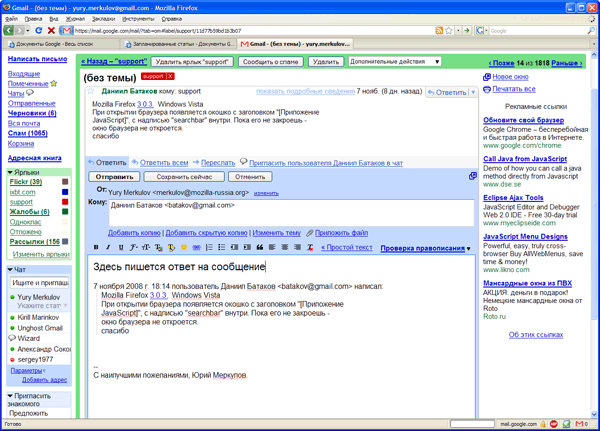The width and height of the screenshot is (600, 431).
Task: Click Удалить ярлык "support" button
Action: coord(192,62)
